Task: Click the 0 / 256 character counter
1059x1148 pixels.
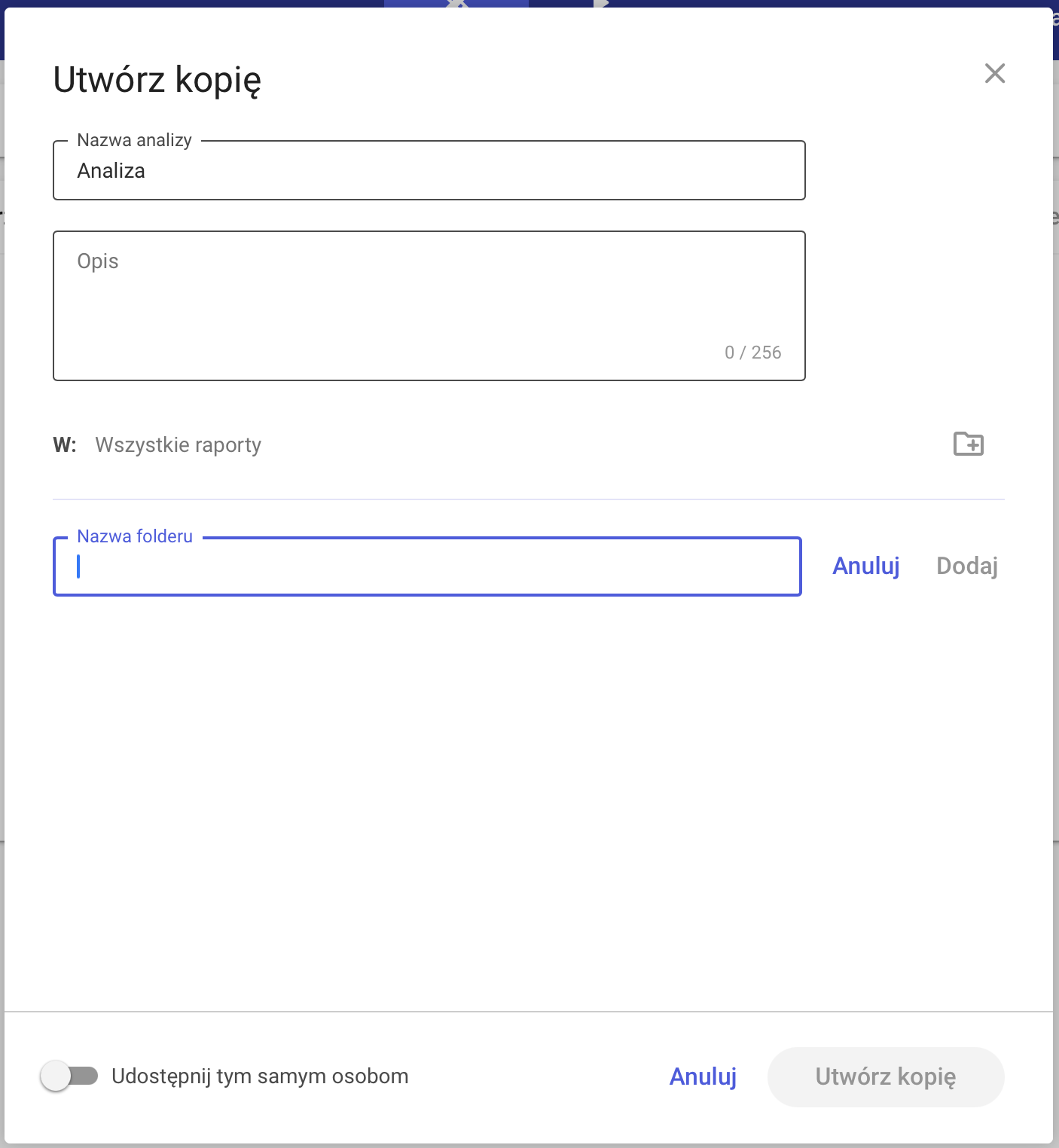Action: (752, 353)
